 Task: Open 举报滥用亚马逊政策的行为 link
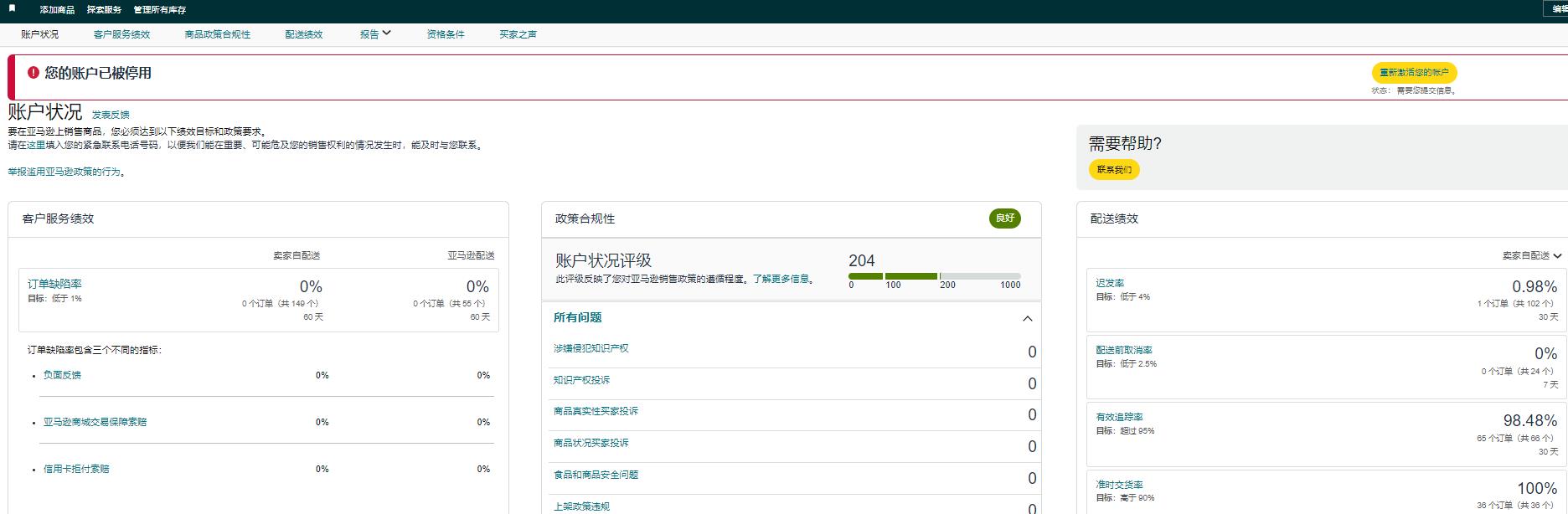point(64,172)
